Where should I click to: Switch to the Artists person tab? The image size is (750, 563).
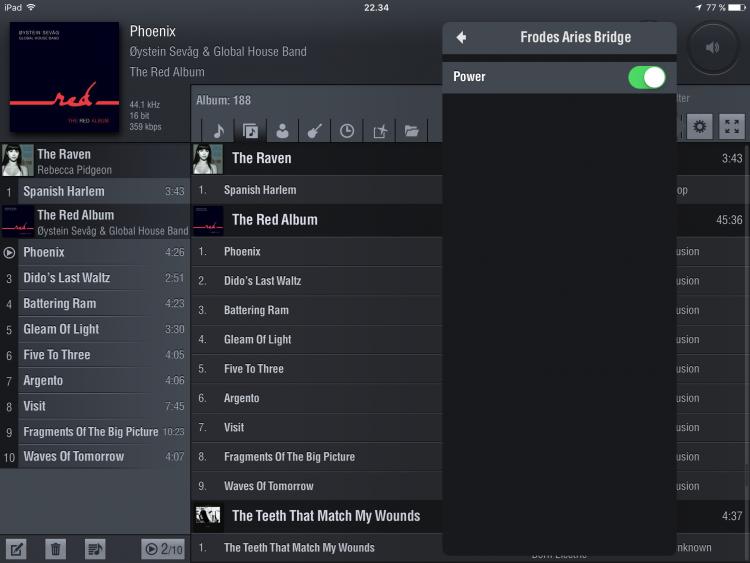click(282, 131)
